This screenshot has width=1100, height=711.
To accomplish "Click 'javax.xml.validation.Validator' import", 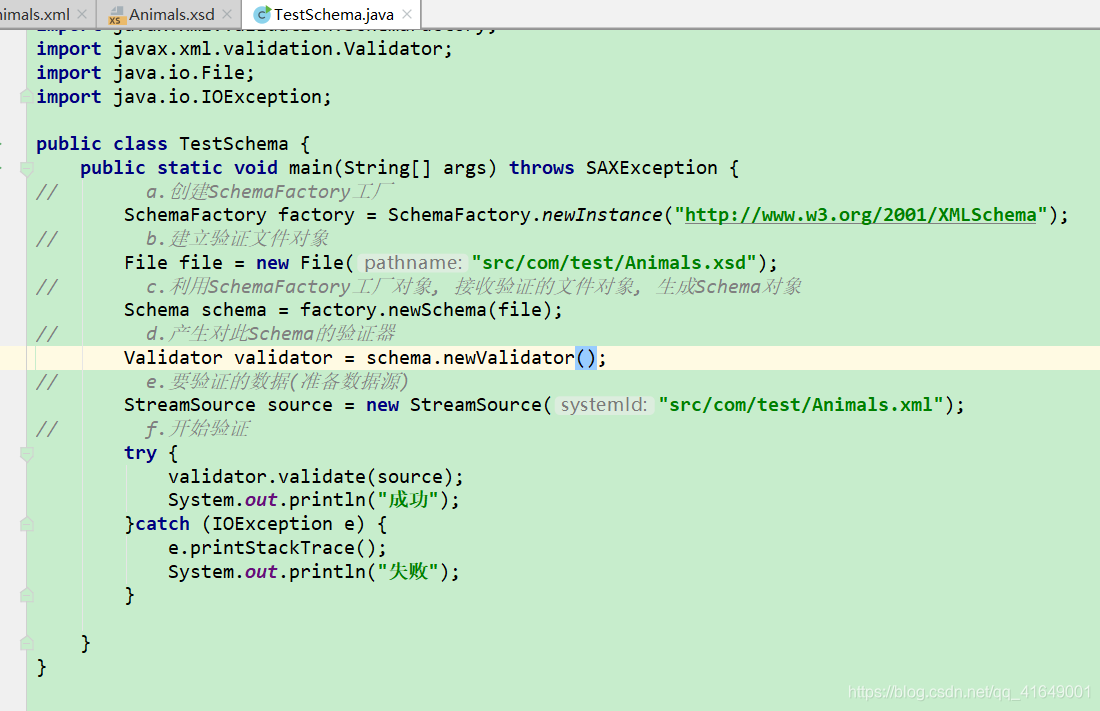I will pyautogui.click(x=278, y=48).
